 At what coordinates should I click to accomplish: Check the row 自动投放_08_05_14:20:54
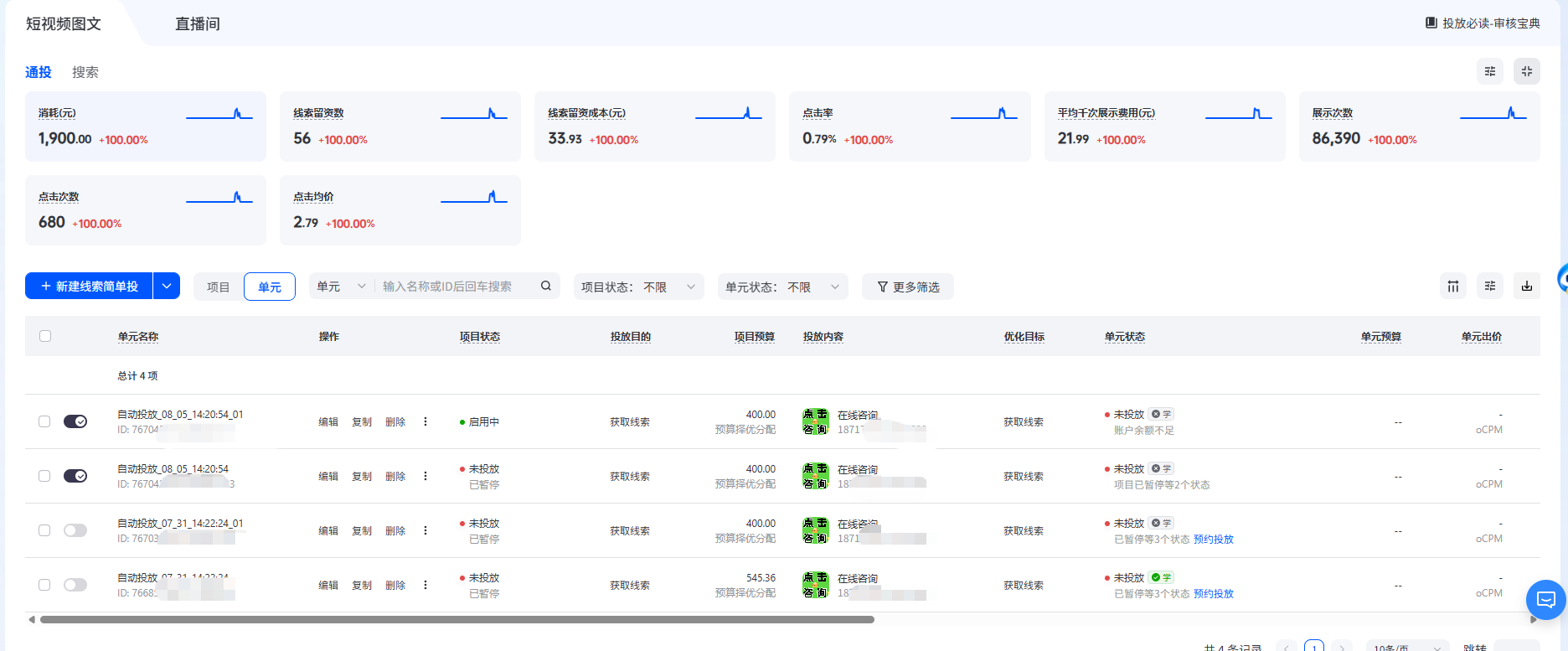pyautogui.click(x=44, y=476)
